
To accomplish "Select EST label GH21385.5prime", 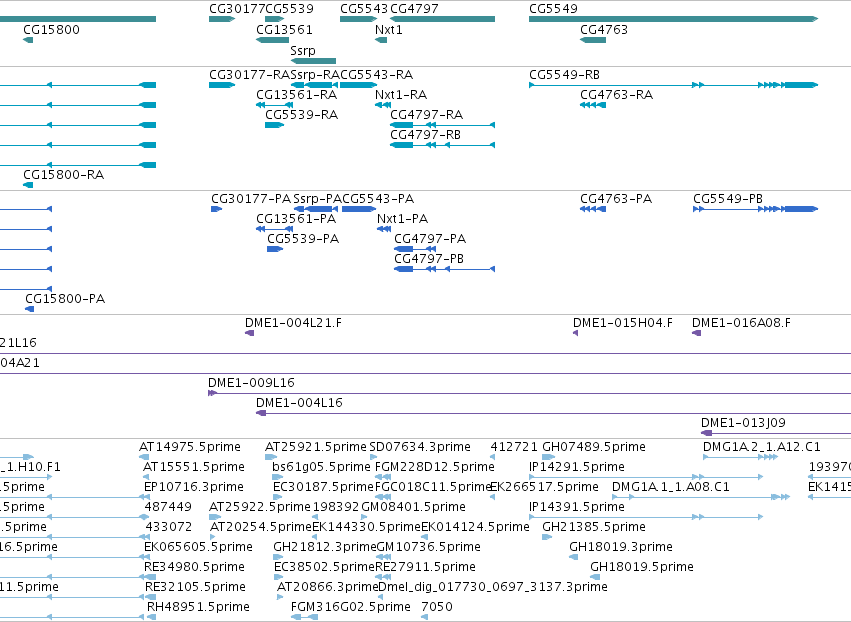I will point(594,526).
